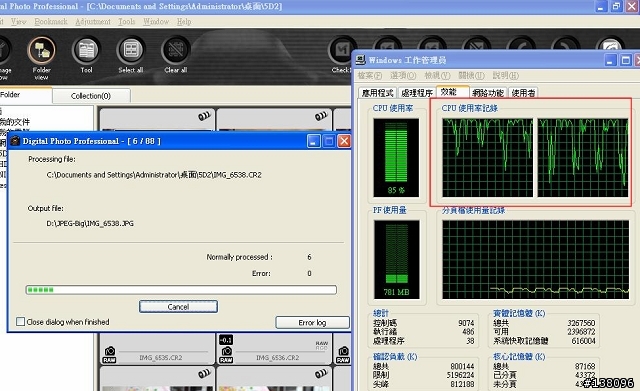The height and width of the screenshot is (391, 640).
Task: Open 選項(O) menu in Task Manager
Action: pos(403,76)
